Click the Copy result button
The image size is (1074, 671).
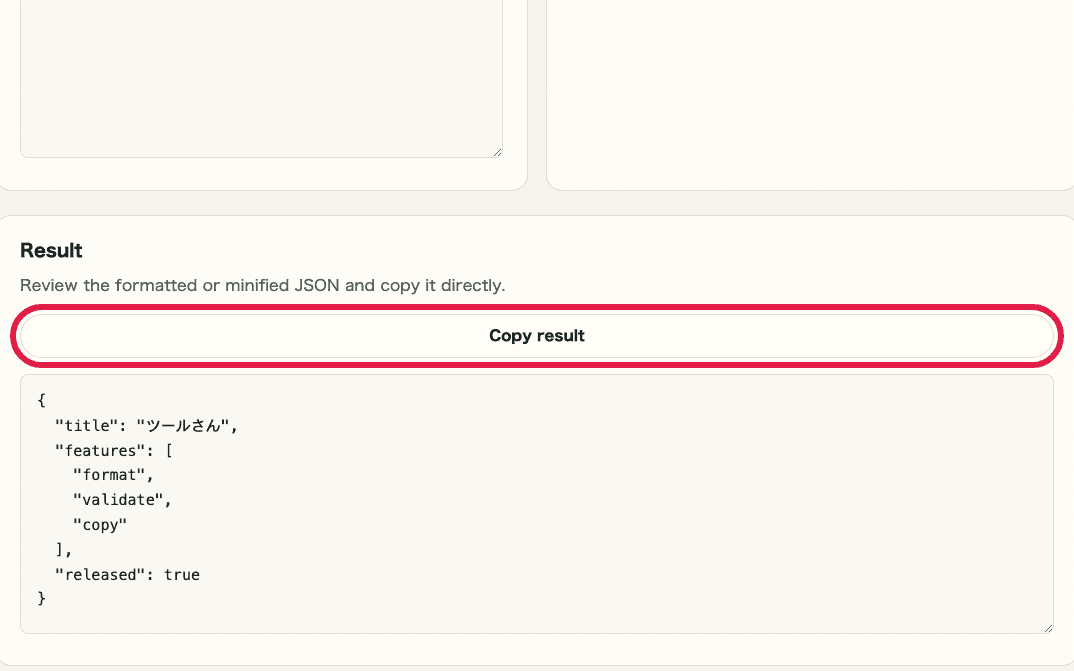coord(537,336)
